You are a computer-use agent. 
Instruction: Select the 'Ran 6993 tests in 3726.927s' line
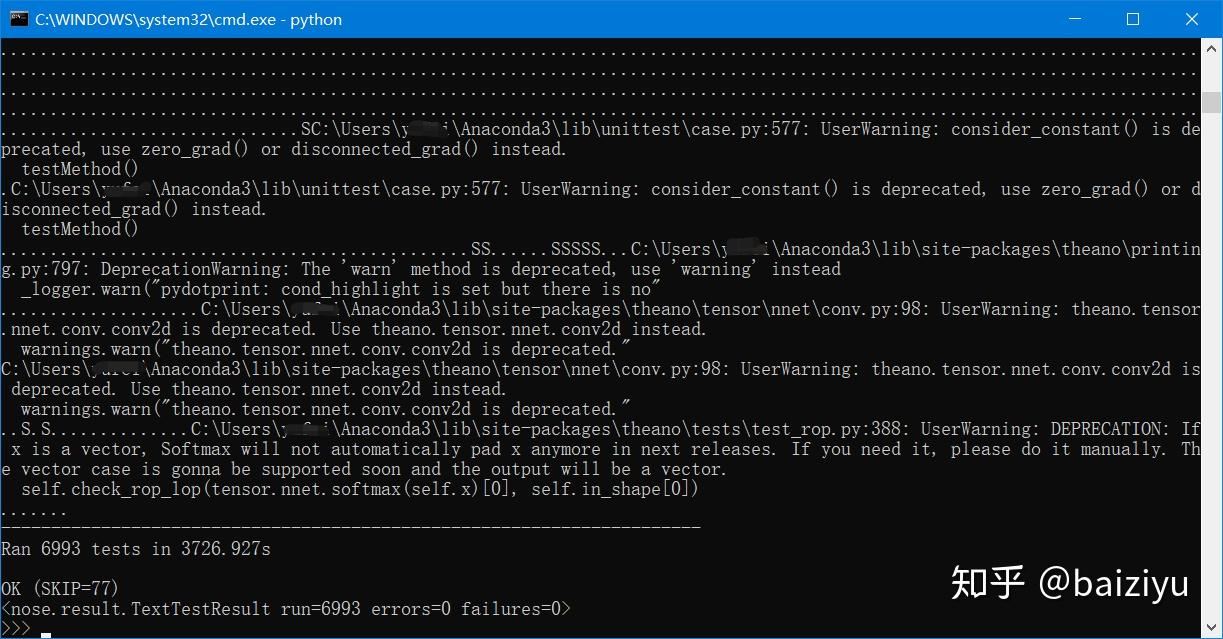pos(135,548)
